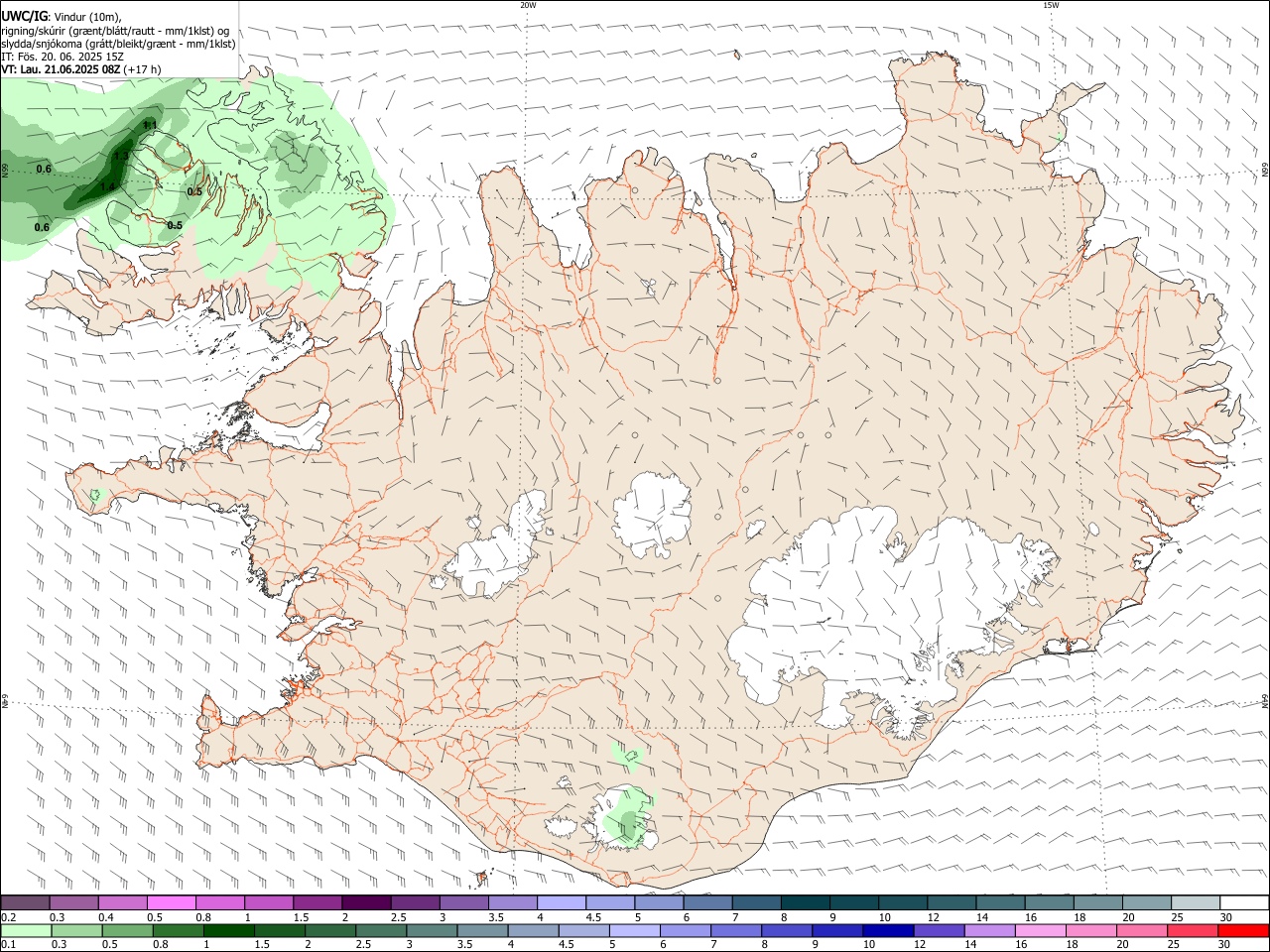
Task: Click the valid time line 'VT: Lau. 21.06.2025 08Z'
Action: pyautogui.click(x=61, y=69)
